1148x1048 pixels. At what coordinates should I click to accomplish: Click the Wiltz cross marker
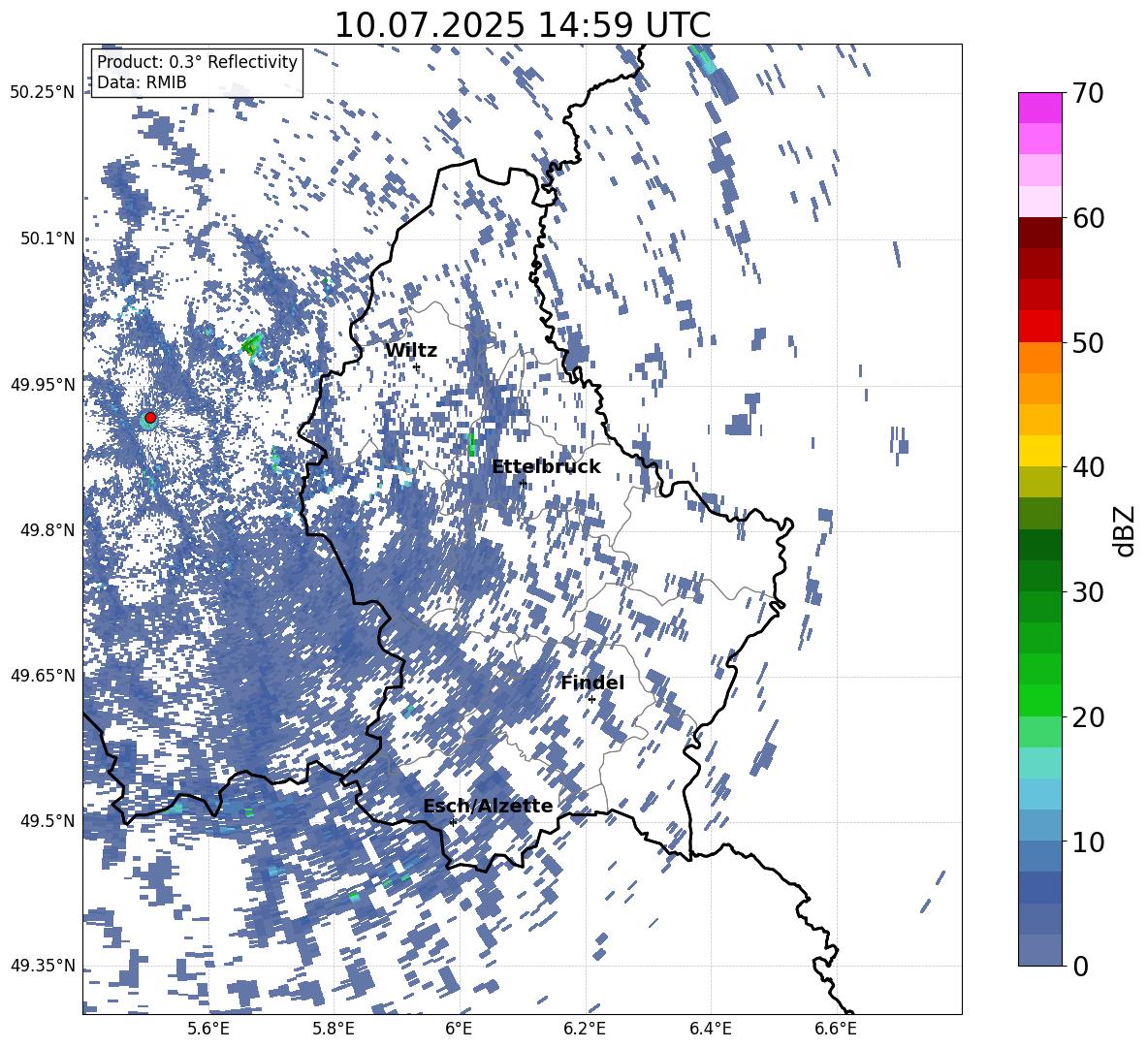[416, 366]
